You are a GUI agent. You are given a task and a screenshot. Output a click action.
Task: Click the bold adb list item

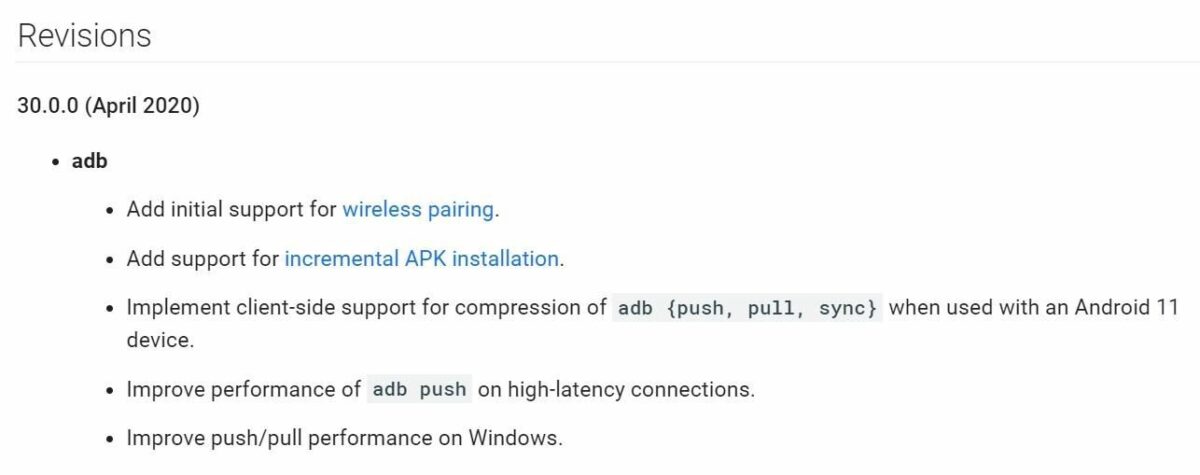click(89, 161)
